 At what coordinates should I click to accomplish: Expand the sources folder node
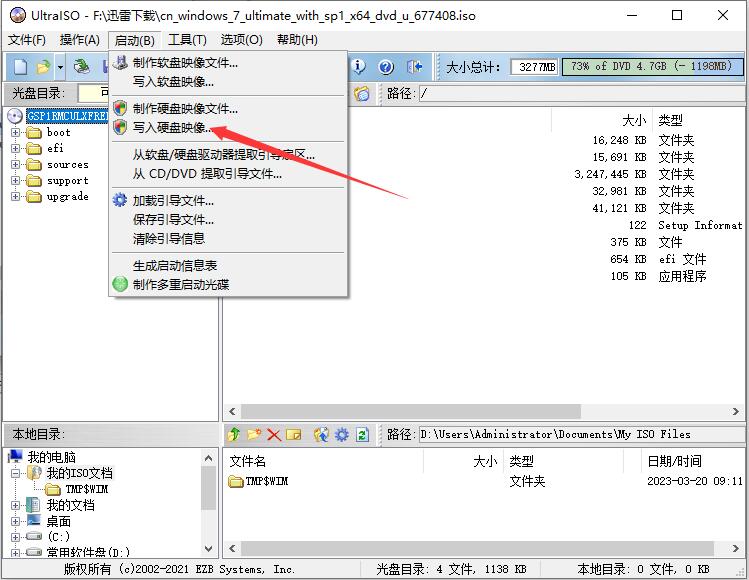click(15, 165)
